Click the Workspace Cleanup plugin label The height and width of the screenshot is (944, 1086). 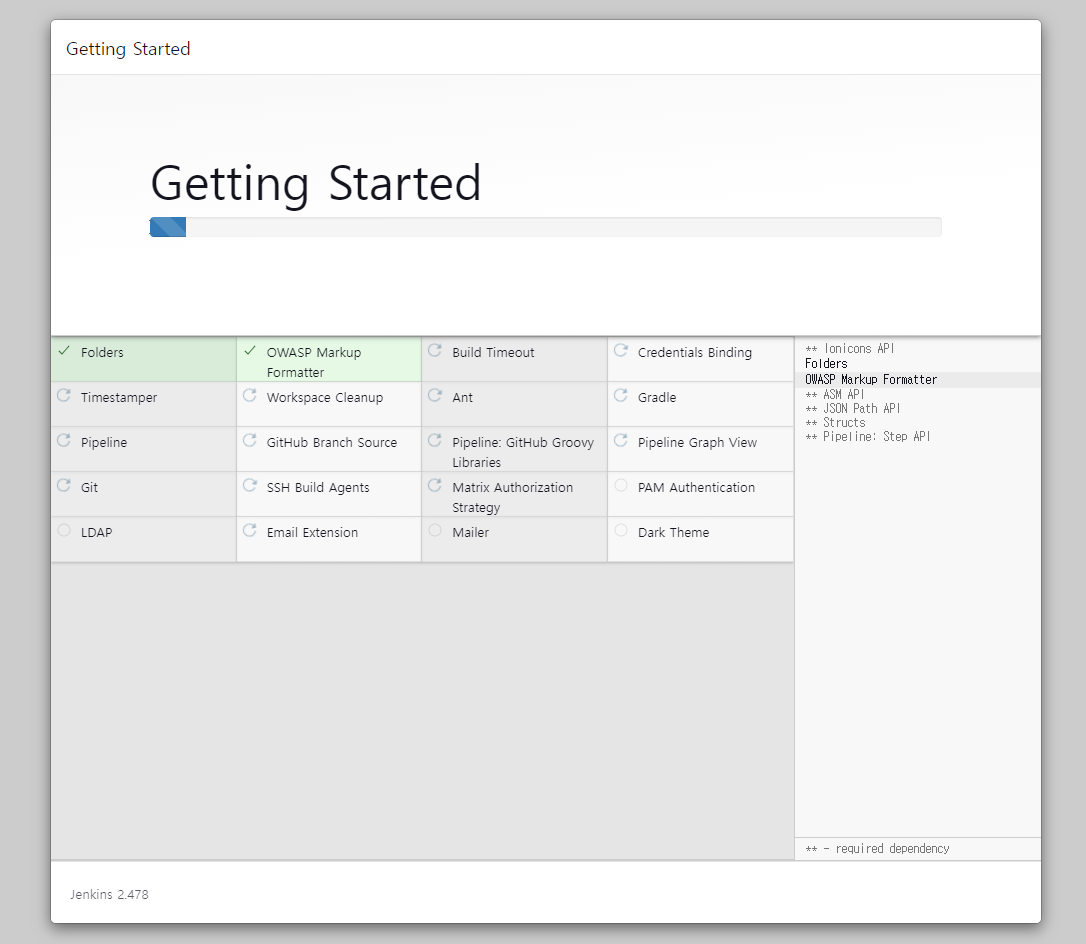[325, 398]
